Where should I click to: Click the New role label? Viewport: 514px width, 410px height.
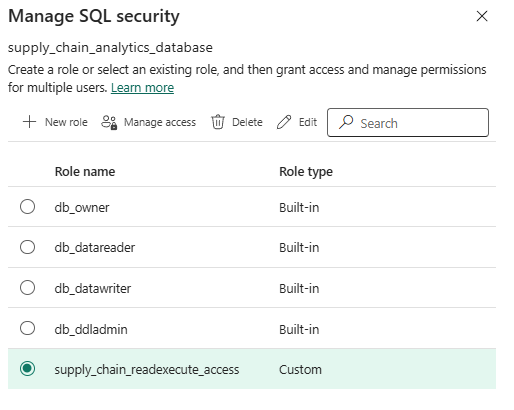[x=66, y=122]
